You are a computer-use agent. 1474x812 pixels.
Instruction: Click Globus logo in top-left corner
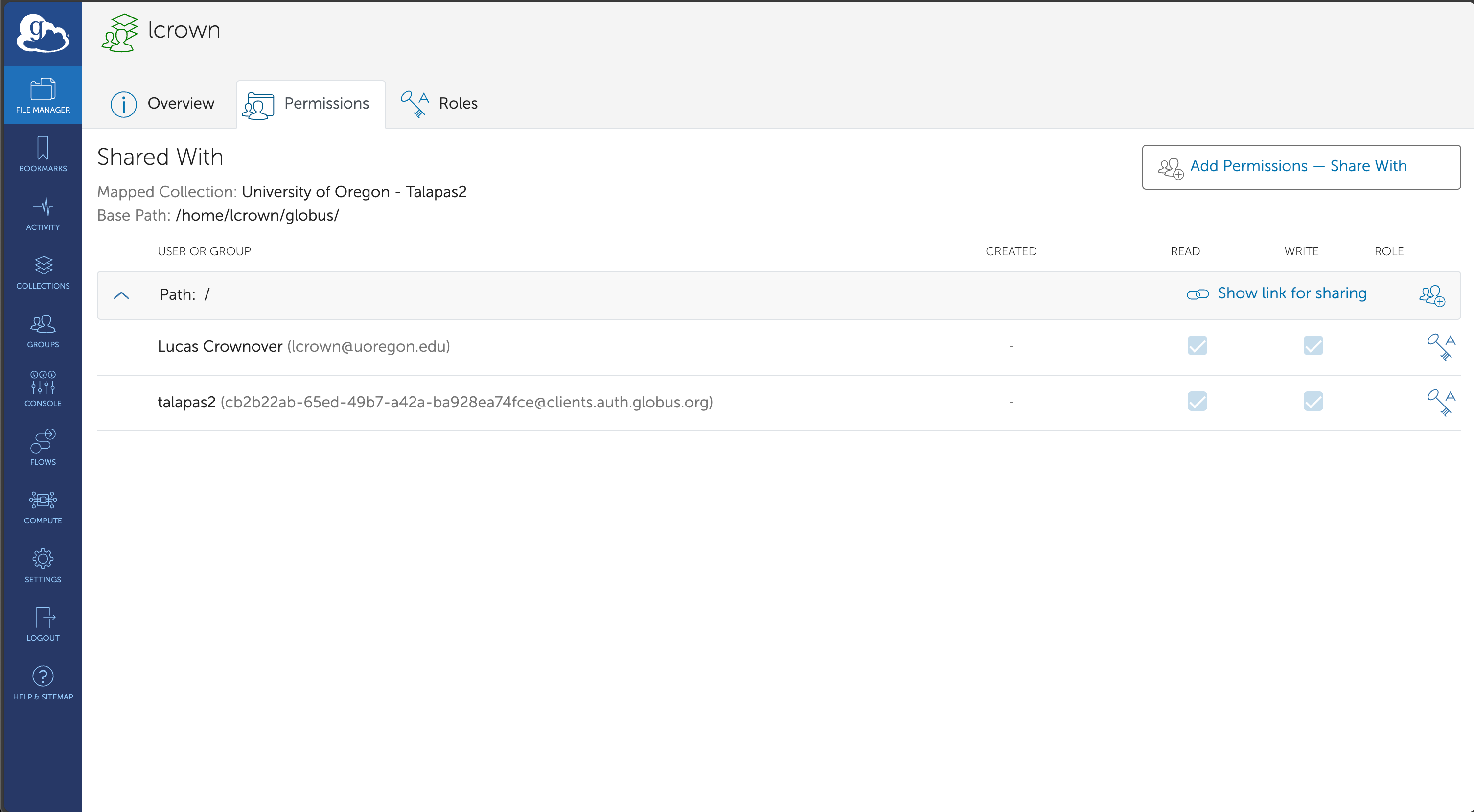42,35
